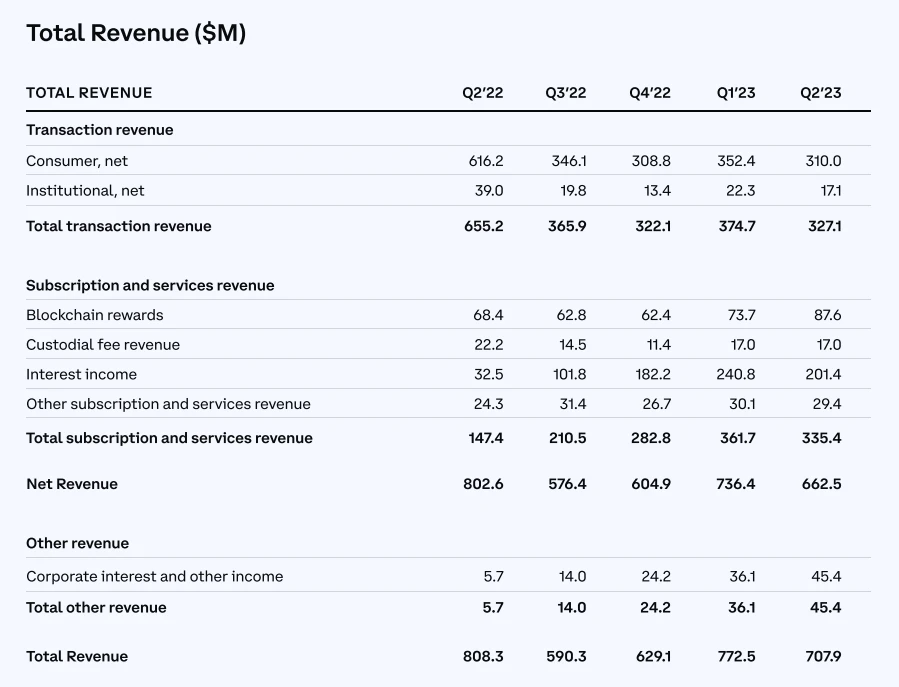
Task: Select the 'Net Revenue' row label
Action: 72,484
